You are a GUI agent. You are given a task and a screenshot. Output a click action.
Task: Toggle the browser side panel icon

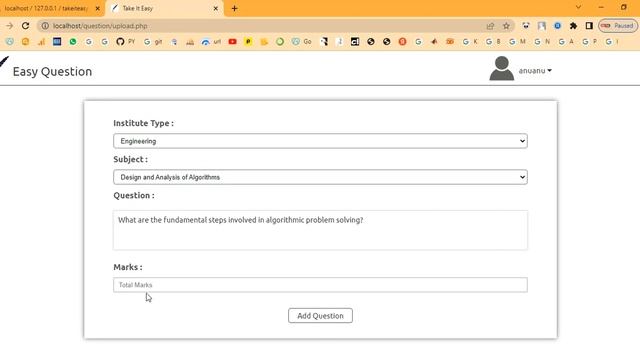coord(589,26)
